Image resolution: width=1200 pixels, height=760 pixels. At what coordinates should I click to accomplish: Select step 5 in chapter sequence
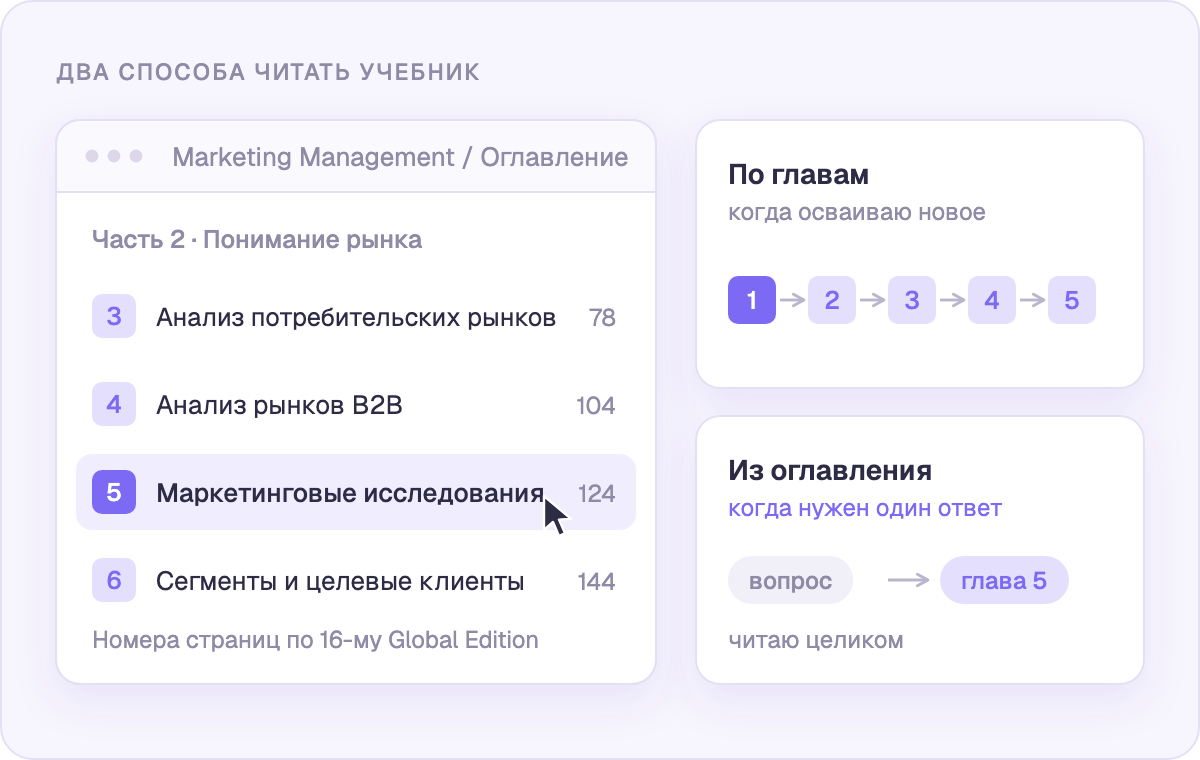pos(1072,300)
